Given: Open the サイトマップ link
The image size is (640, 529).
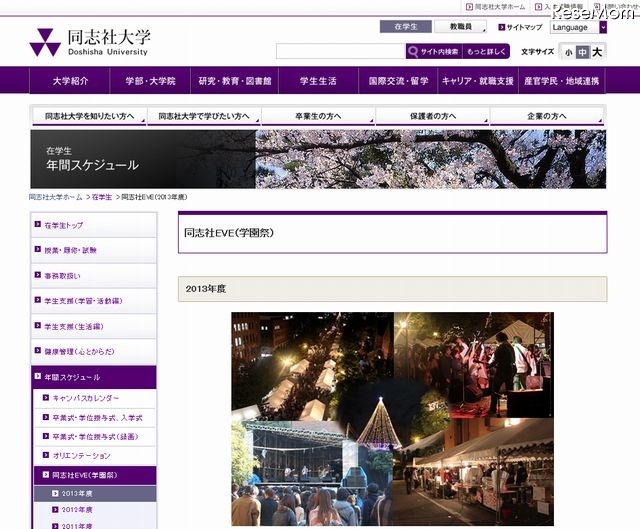Looking at the screenshot, I should pos(524,27).
